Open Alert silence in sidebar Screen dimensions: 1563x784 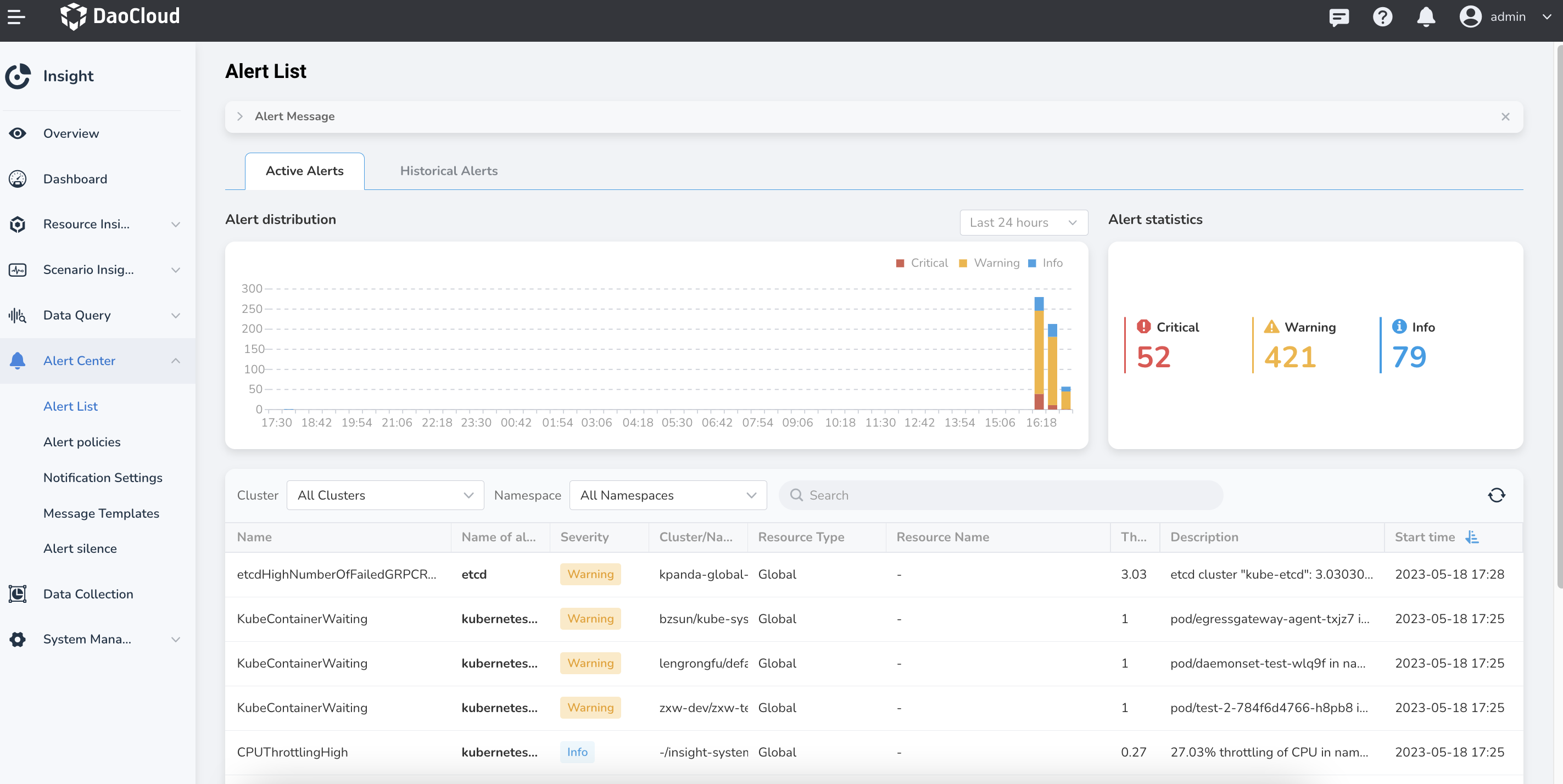click(x=80, y=548)
